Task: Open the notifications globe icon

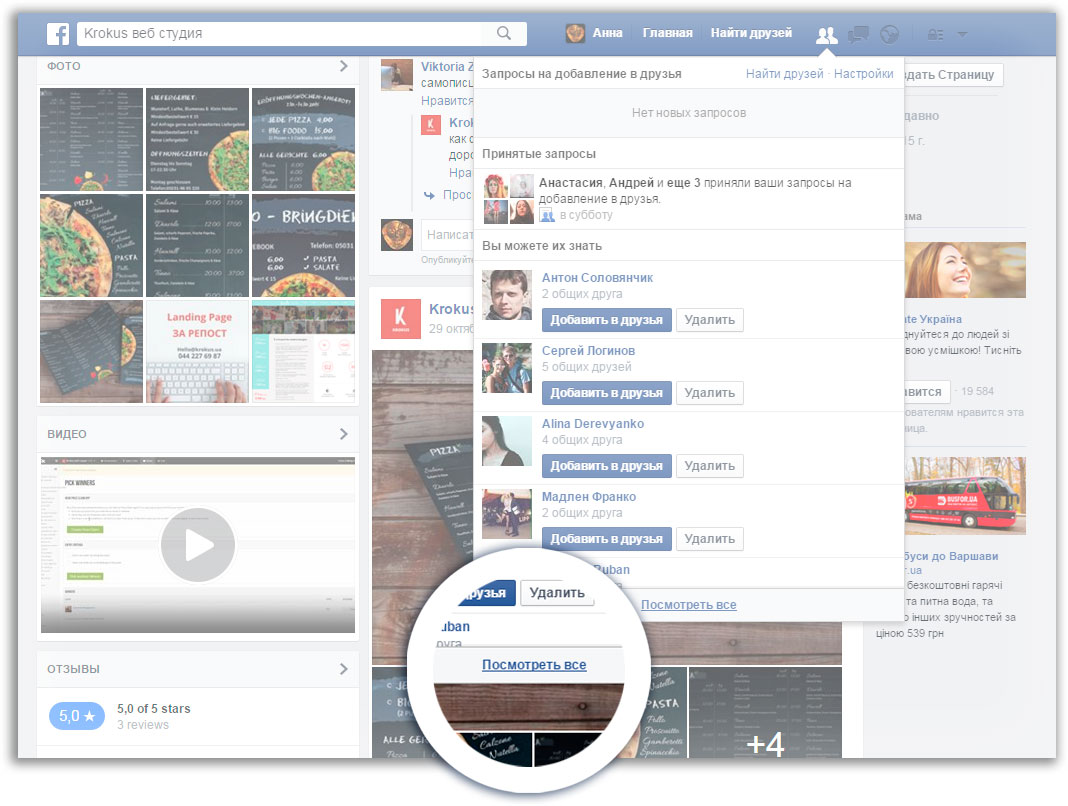Action: click(x=889, y=33)
